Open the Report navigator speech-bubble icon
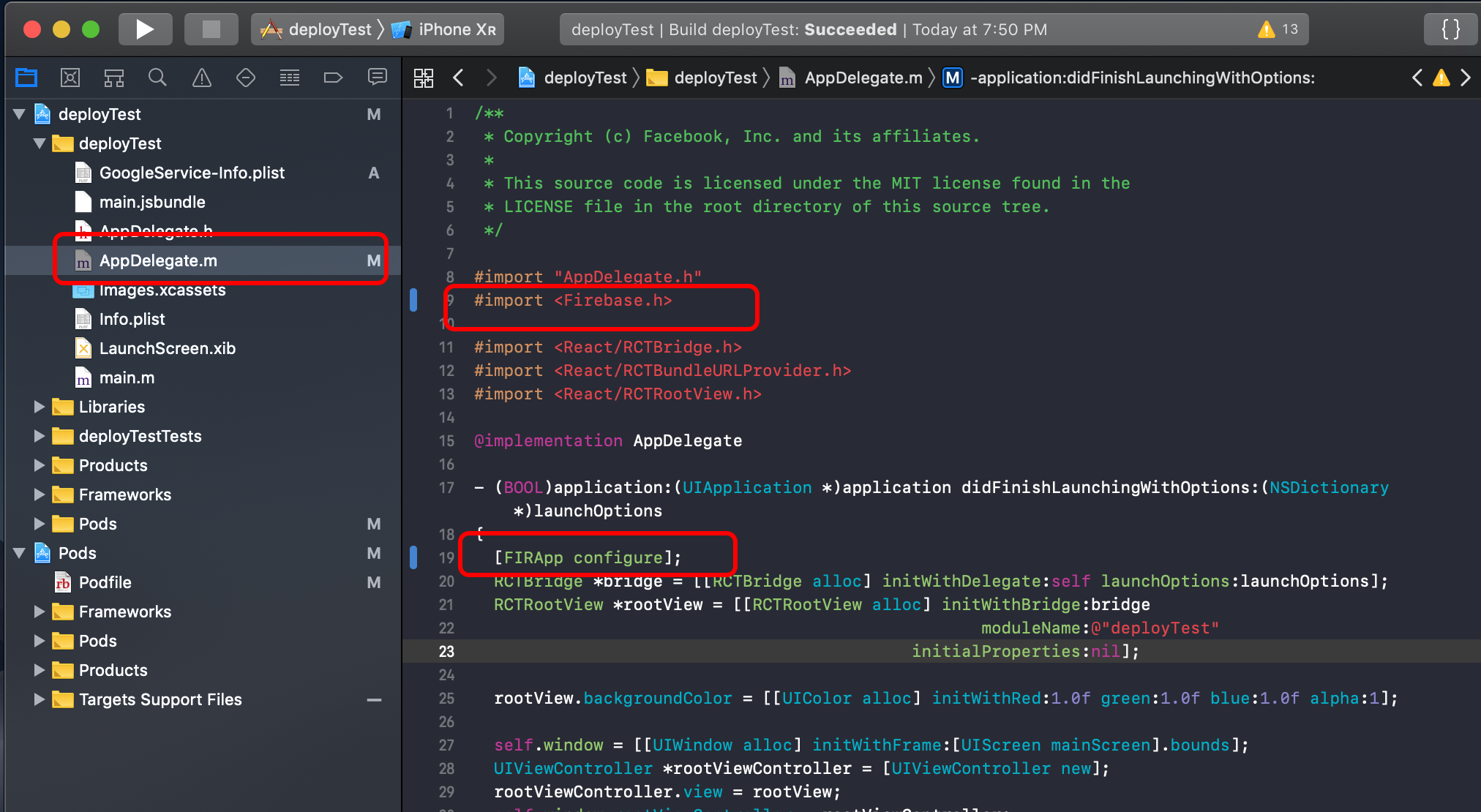The image size is (1481, 812). pyautogui.click(x=377, y=78)
